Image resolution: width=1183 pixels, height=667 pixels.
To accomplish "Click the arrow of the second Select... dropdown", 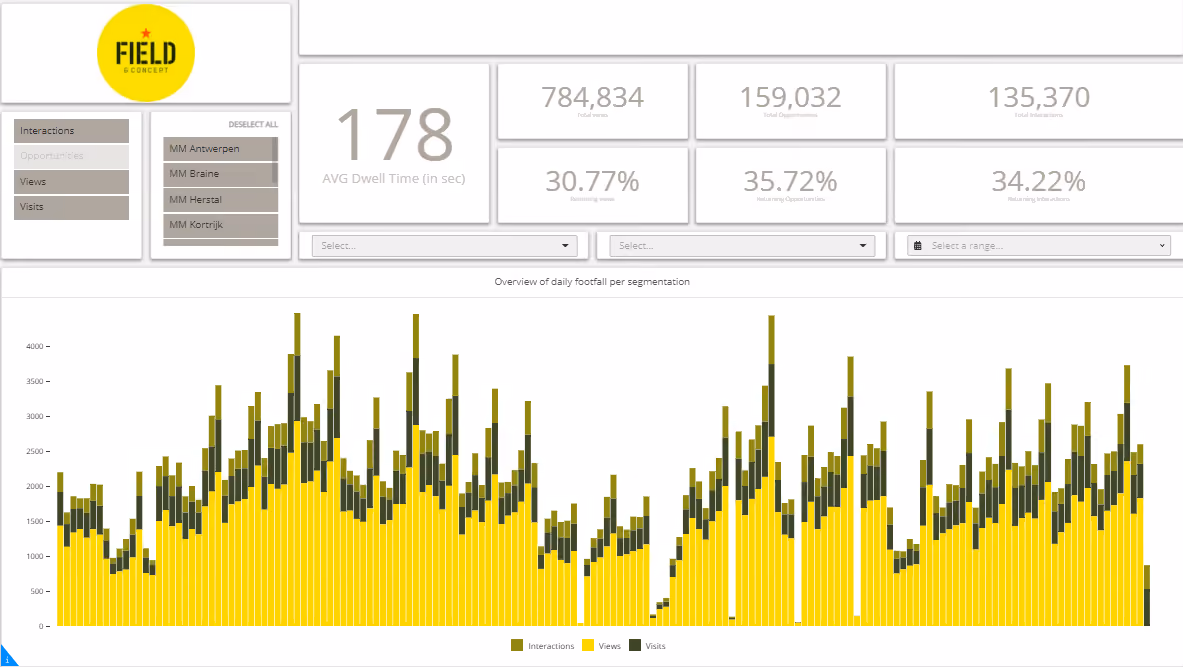I will 863,246.
